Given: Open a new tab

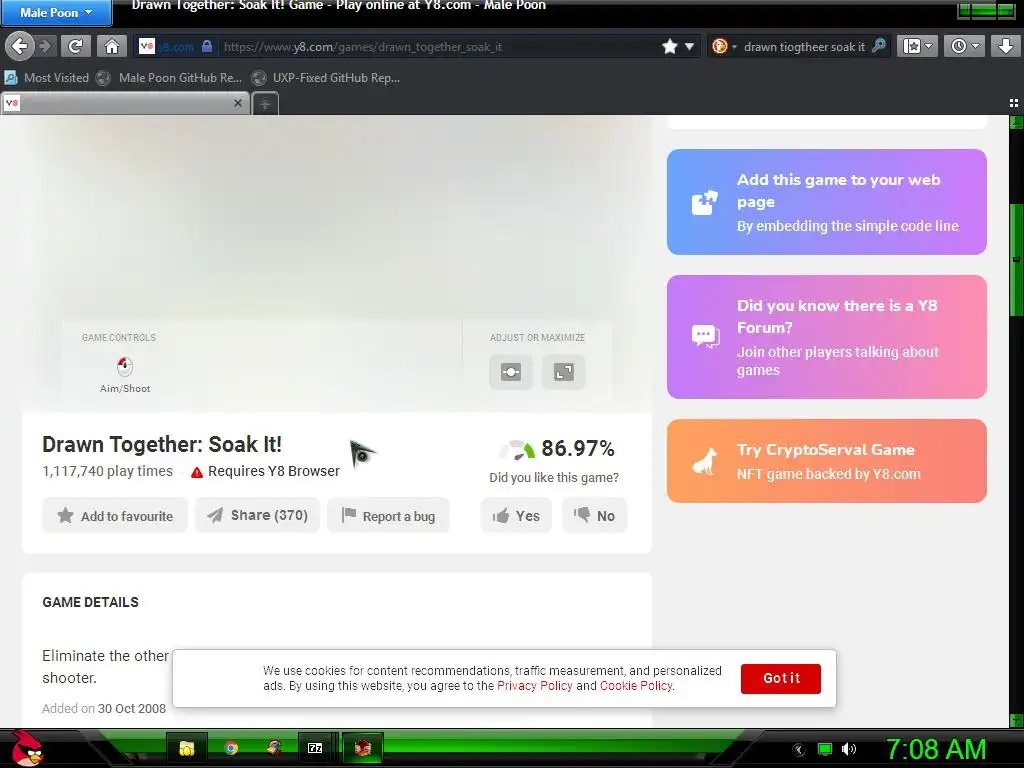Looking at the screenshot, I should 264,104.
